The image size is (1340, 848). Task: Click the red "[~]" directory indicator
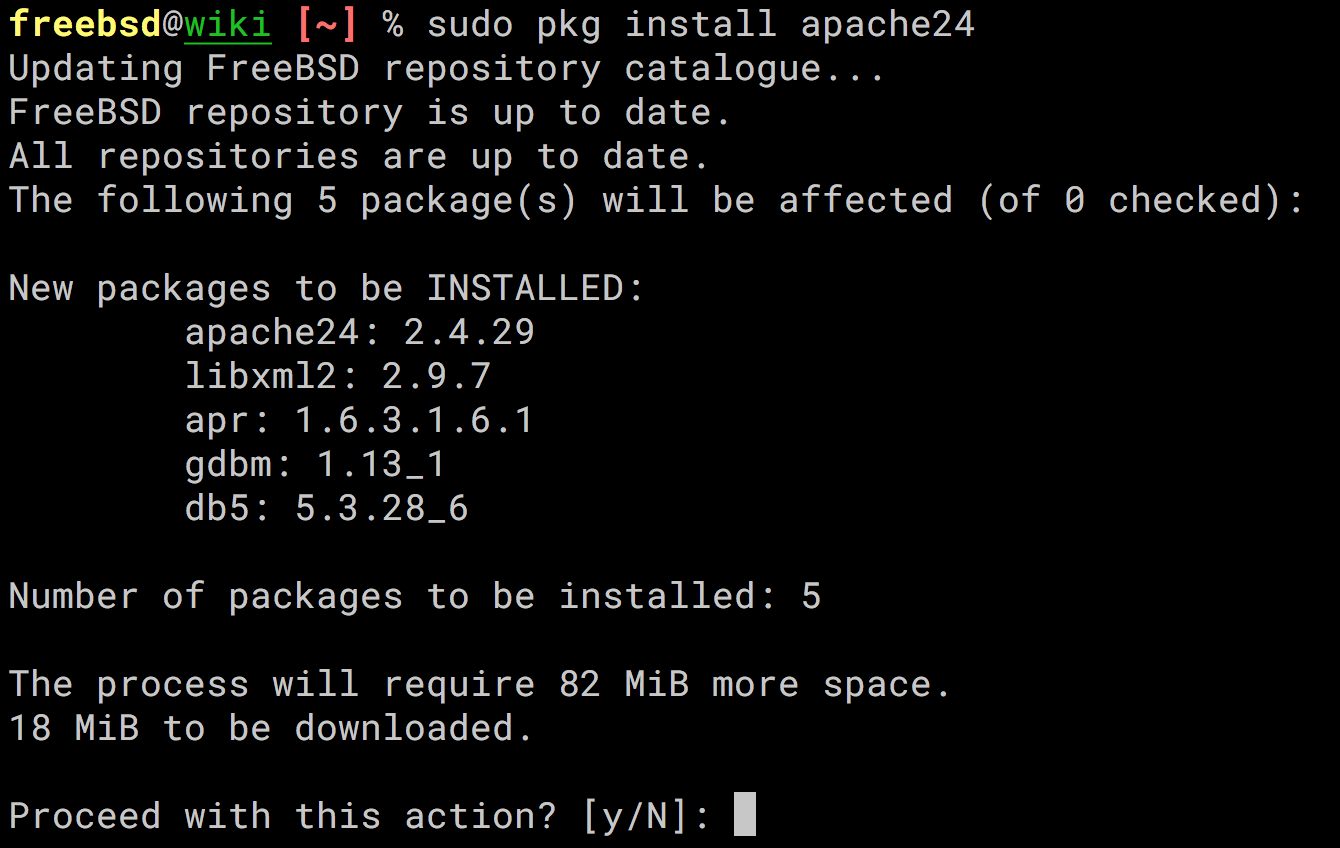pyautogui.click(x=327, y=25)
